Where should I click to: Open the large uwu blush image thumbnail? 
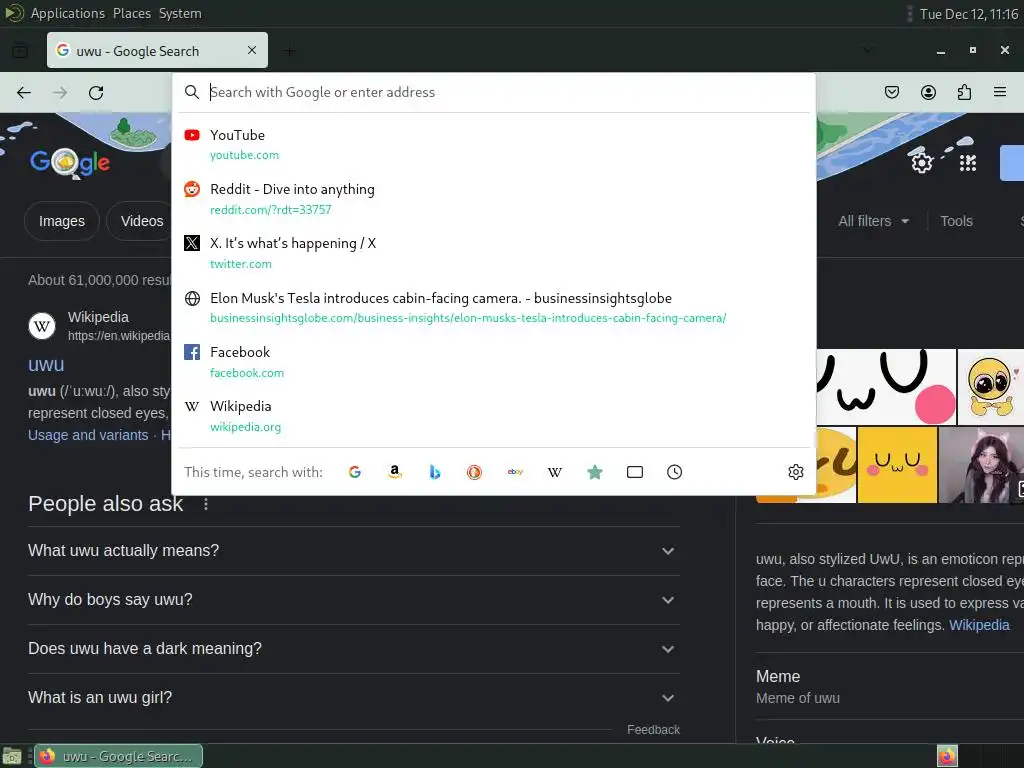tap(886, 387)
